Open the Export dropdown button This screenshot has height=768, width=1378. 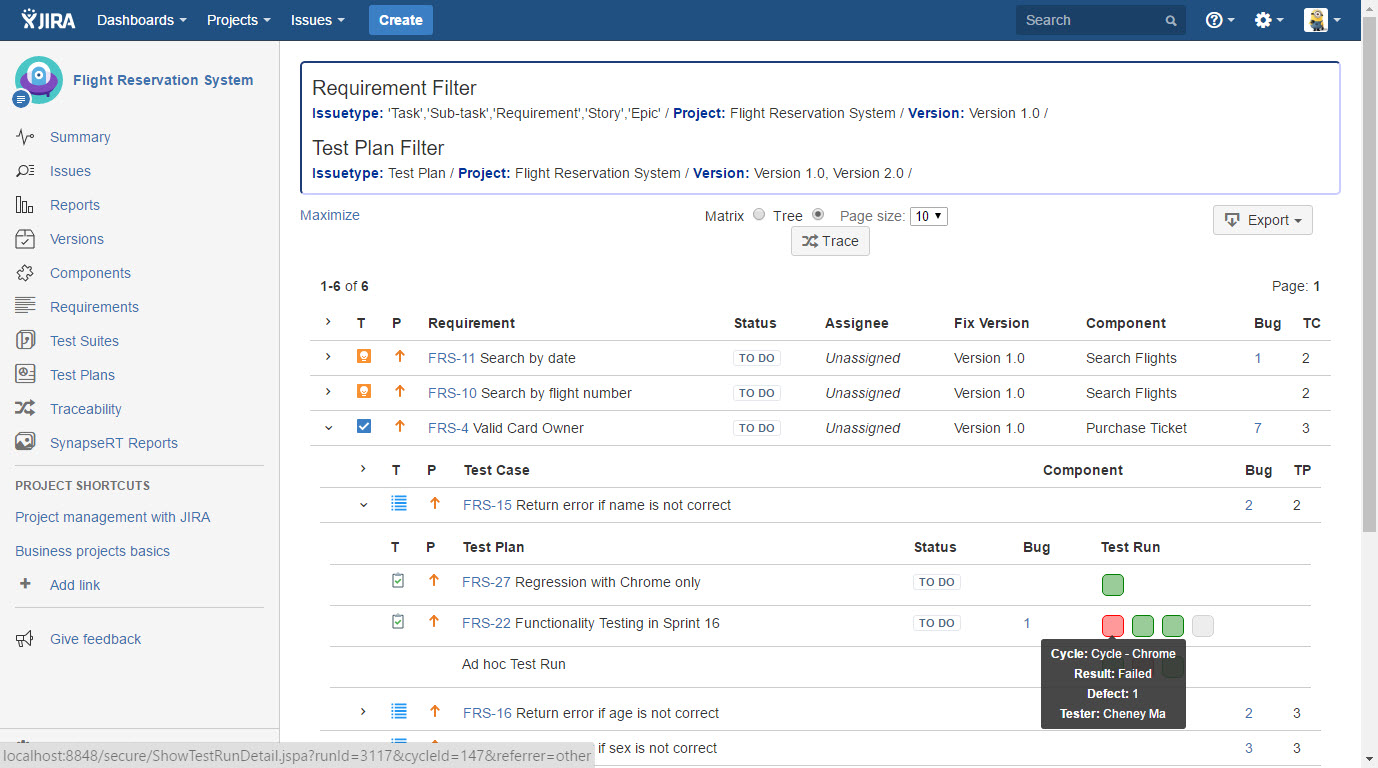(x=1262, y=220)
